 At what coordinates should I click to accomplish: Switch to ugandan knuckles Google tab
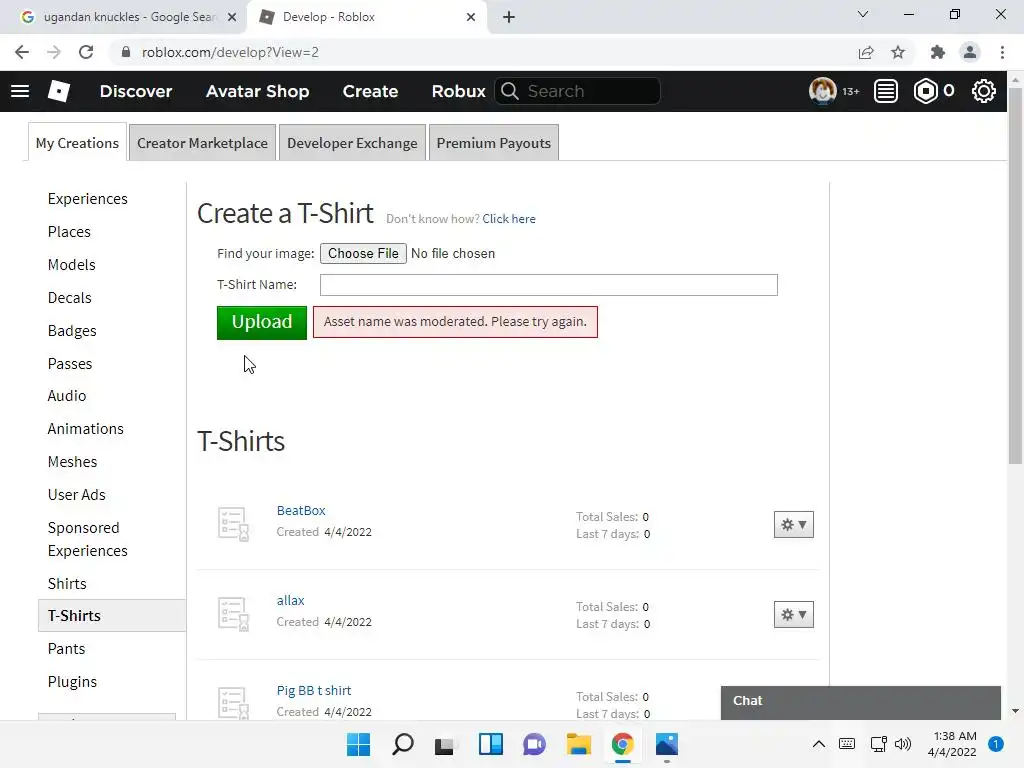point(124,17)
